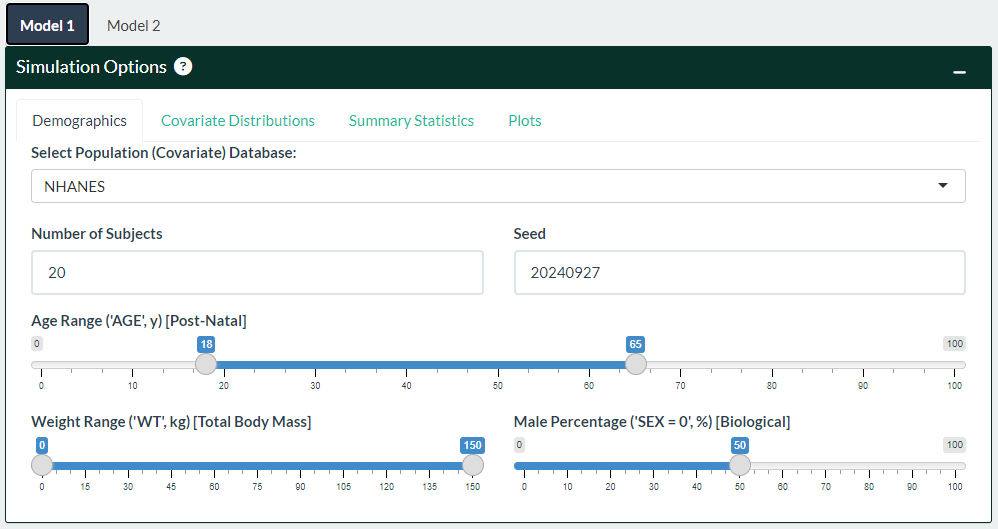Switch to Model 2 tab
This screenshot has width=998, height=529.
click(133, 25)
